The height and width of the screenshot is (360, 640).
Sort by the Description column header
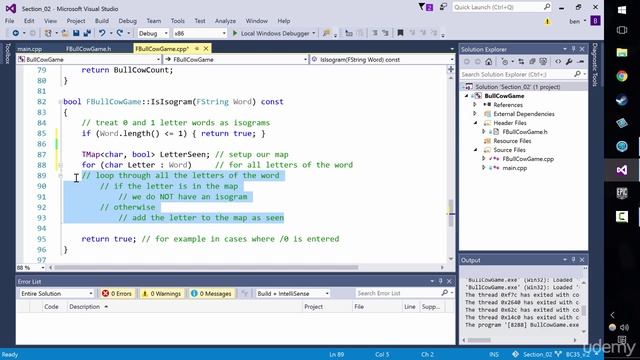pos(84,307)
